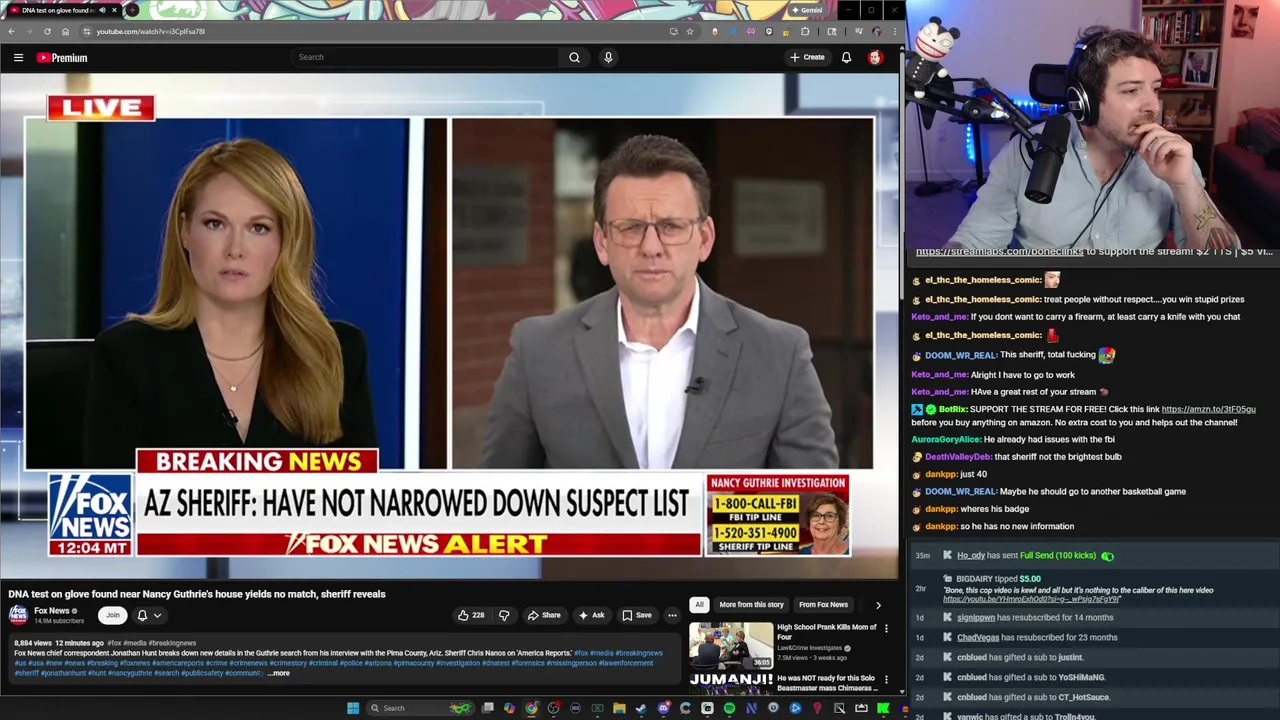1280x720 pixels.
Task: Open the Fox News channel name link
Action: click(52, 611)
